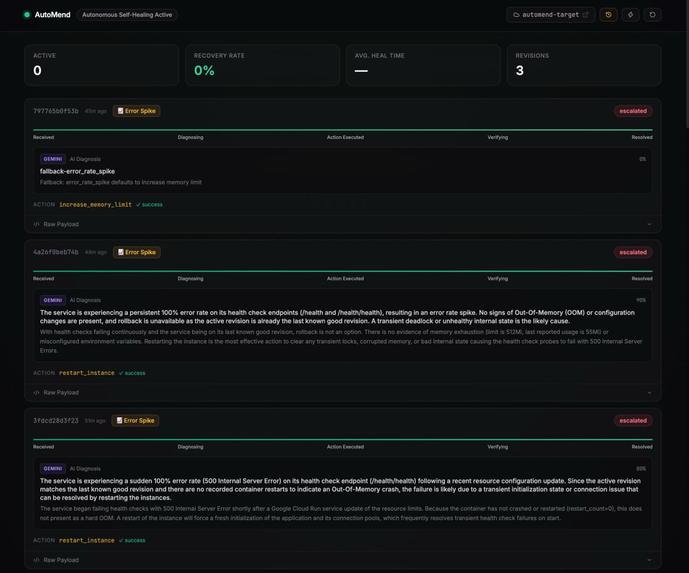Click Verifying stage label on third incident
Viewport: 689px width, 573px height.
coord(497,447)
